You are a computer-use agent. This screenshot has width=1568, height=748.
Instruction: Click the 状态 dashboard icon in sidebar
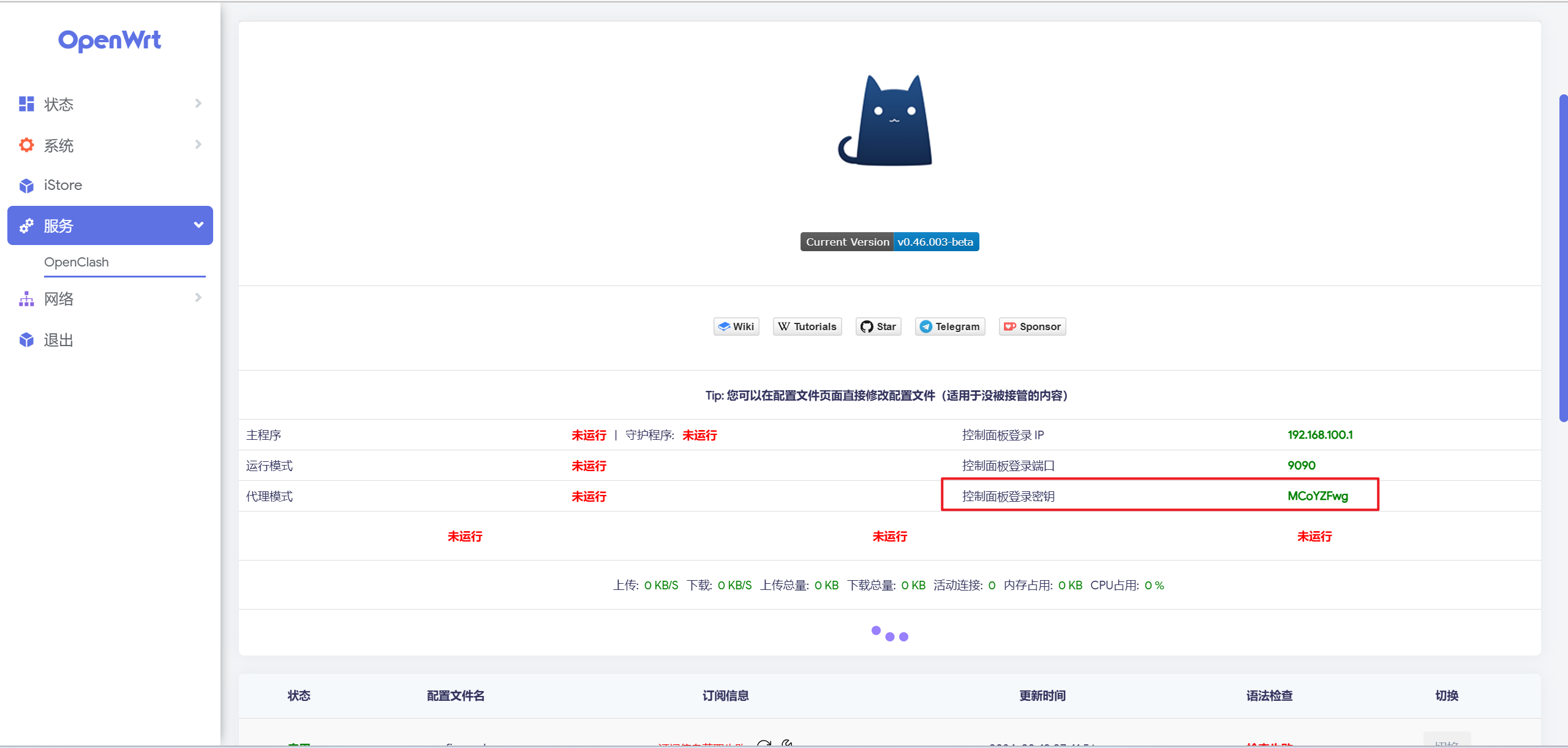pos(26,104)
